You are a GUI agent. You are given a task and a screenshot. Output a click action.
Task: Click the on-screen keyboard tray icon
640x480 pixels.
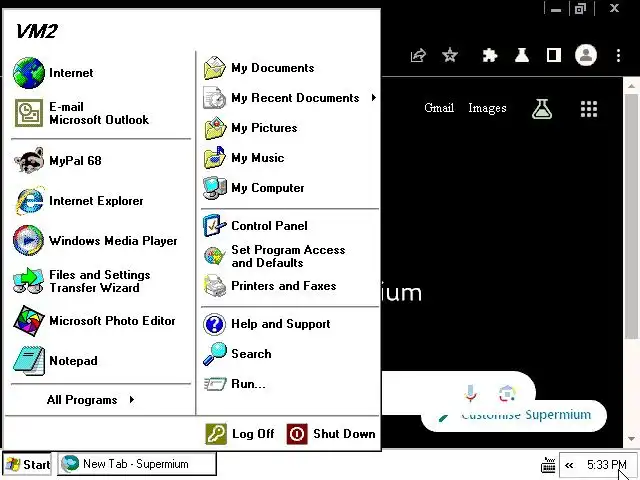[548, 464]
